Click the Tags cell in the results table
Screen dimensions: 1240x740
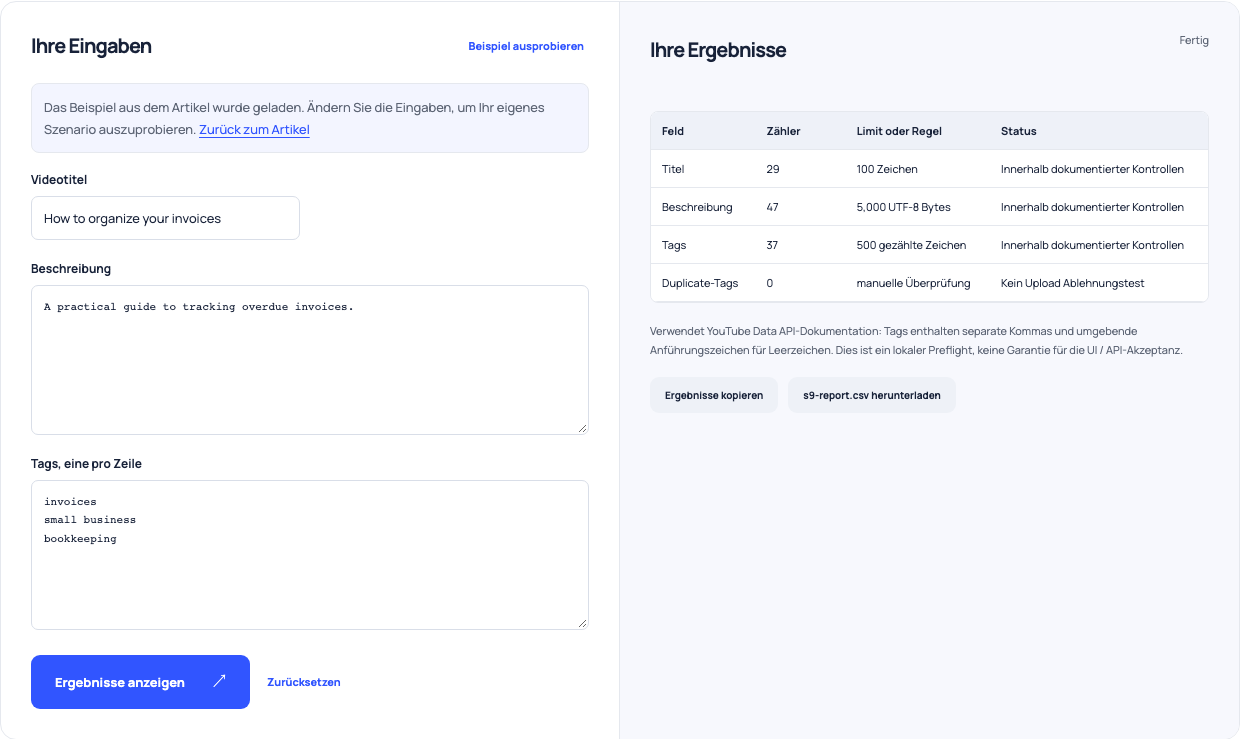tap(674, 245)
